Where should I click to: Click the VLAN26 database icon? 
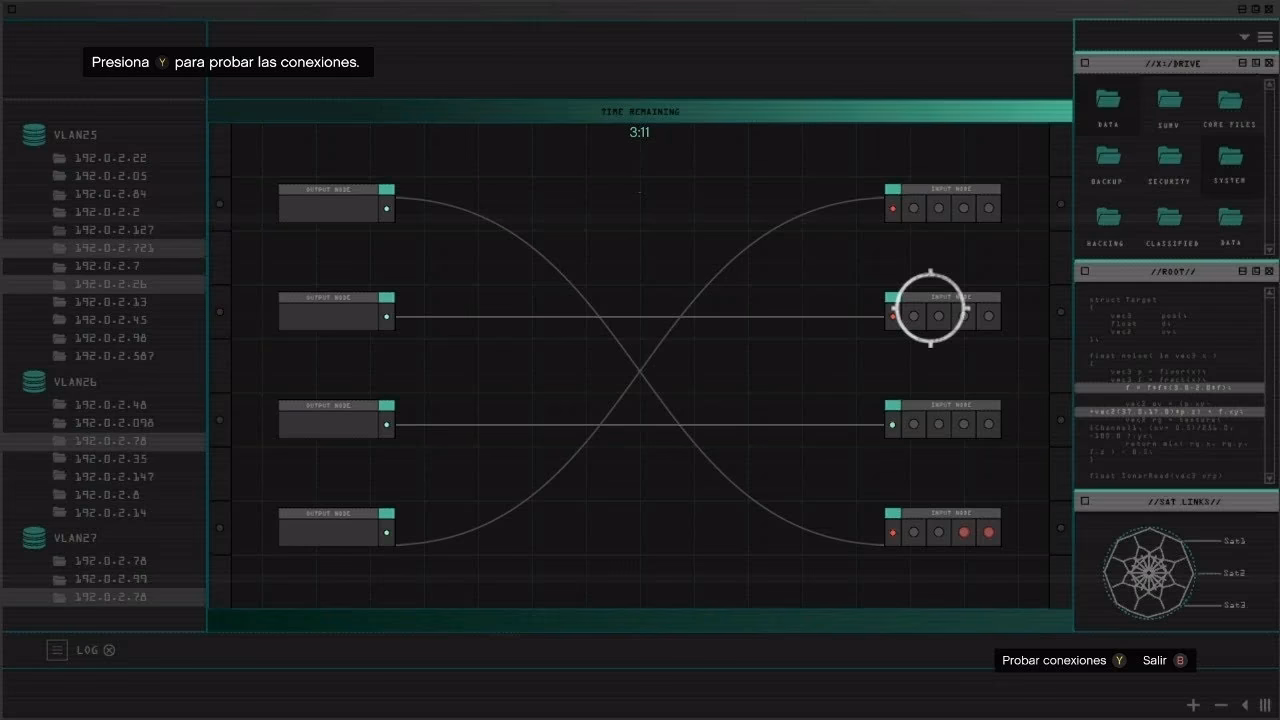click(x=34, y=382)
